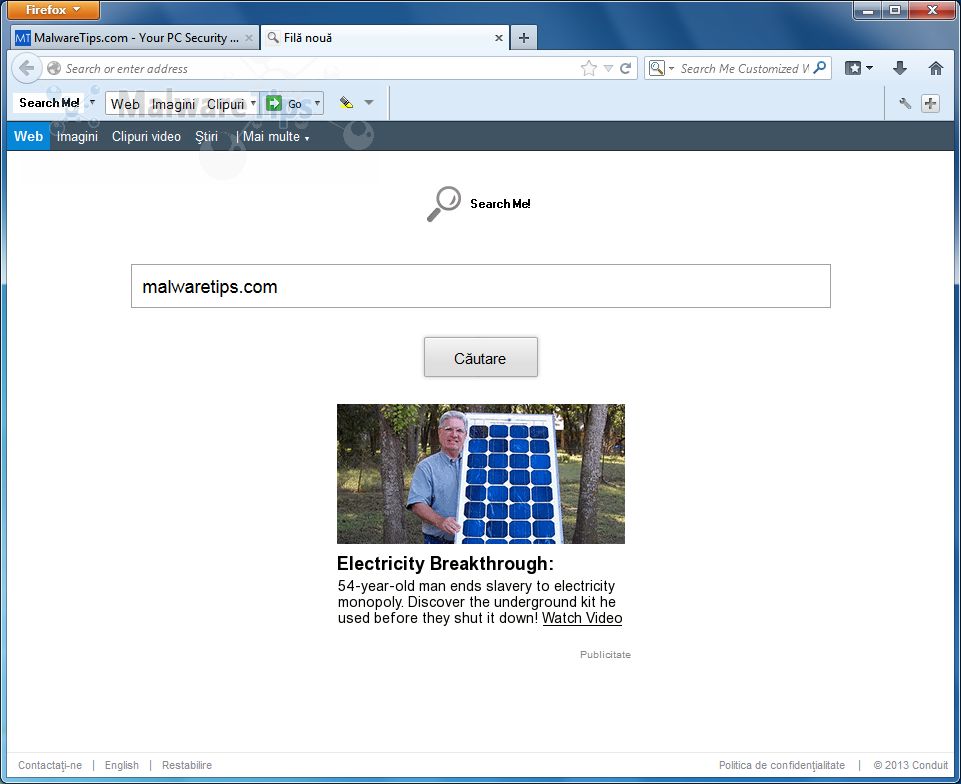The height and width of the screenshot is (784, 961).
Task: Click the plus add-apps icon on the toolbar
Action: (x=930, y=103)
